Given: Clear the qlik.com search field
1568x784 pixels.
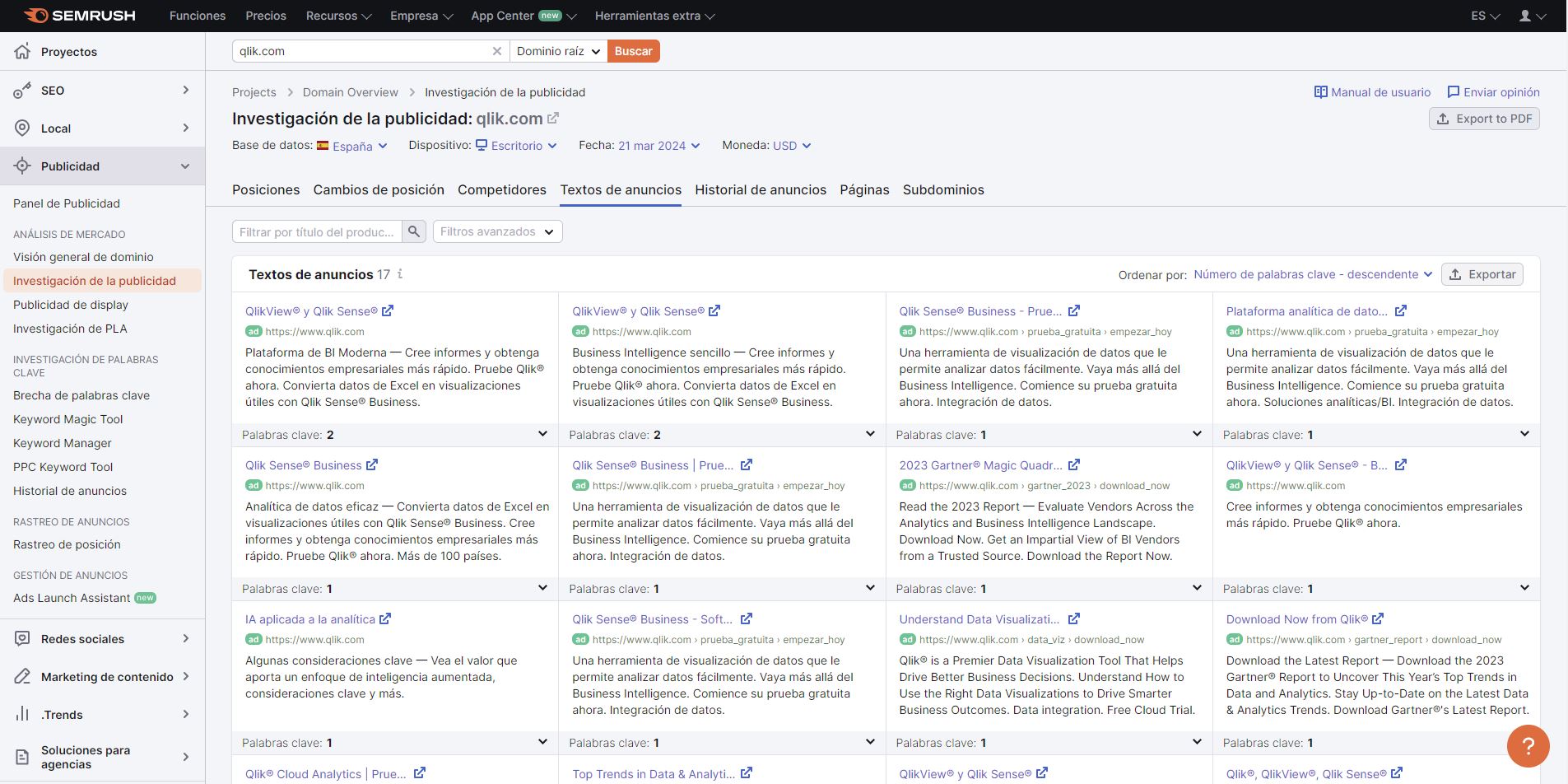Looking at the screenshot, I should click(497, 51).
